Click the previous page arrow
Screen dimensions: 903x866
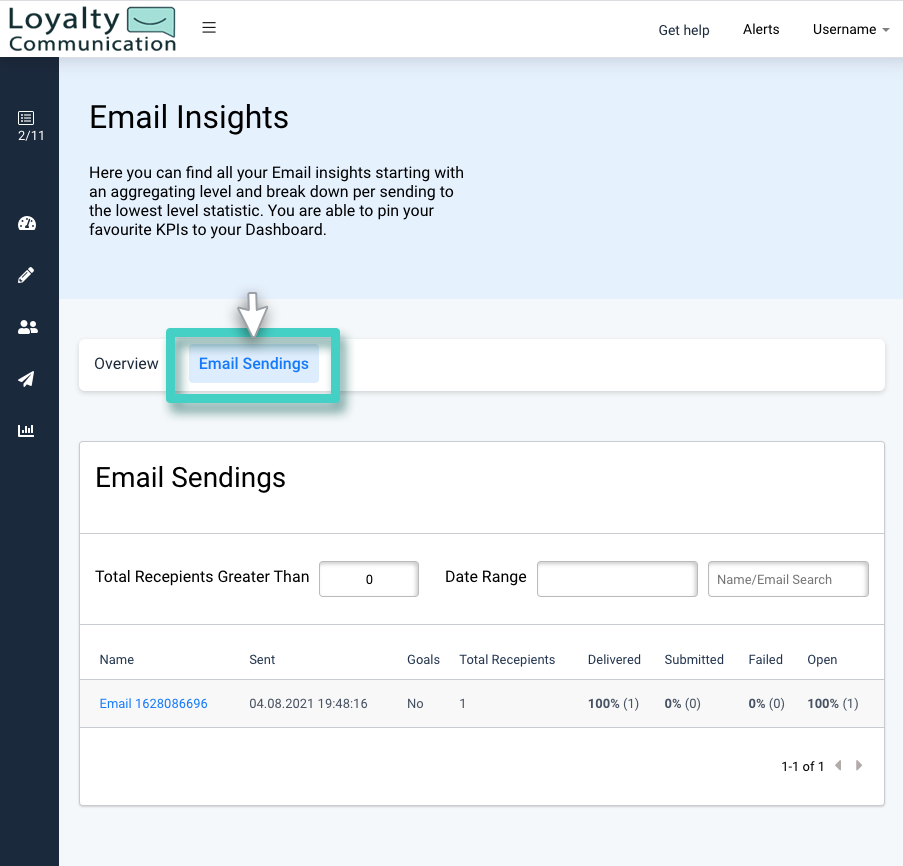[x=837, y=765]
